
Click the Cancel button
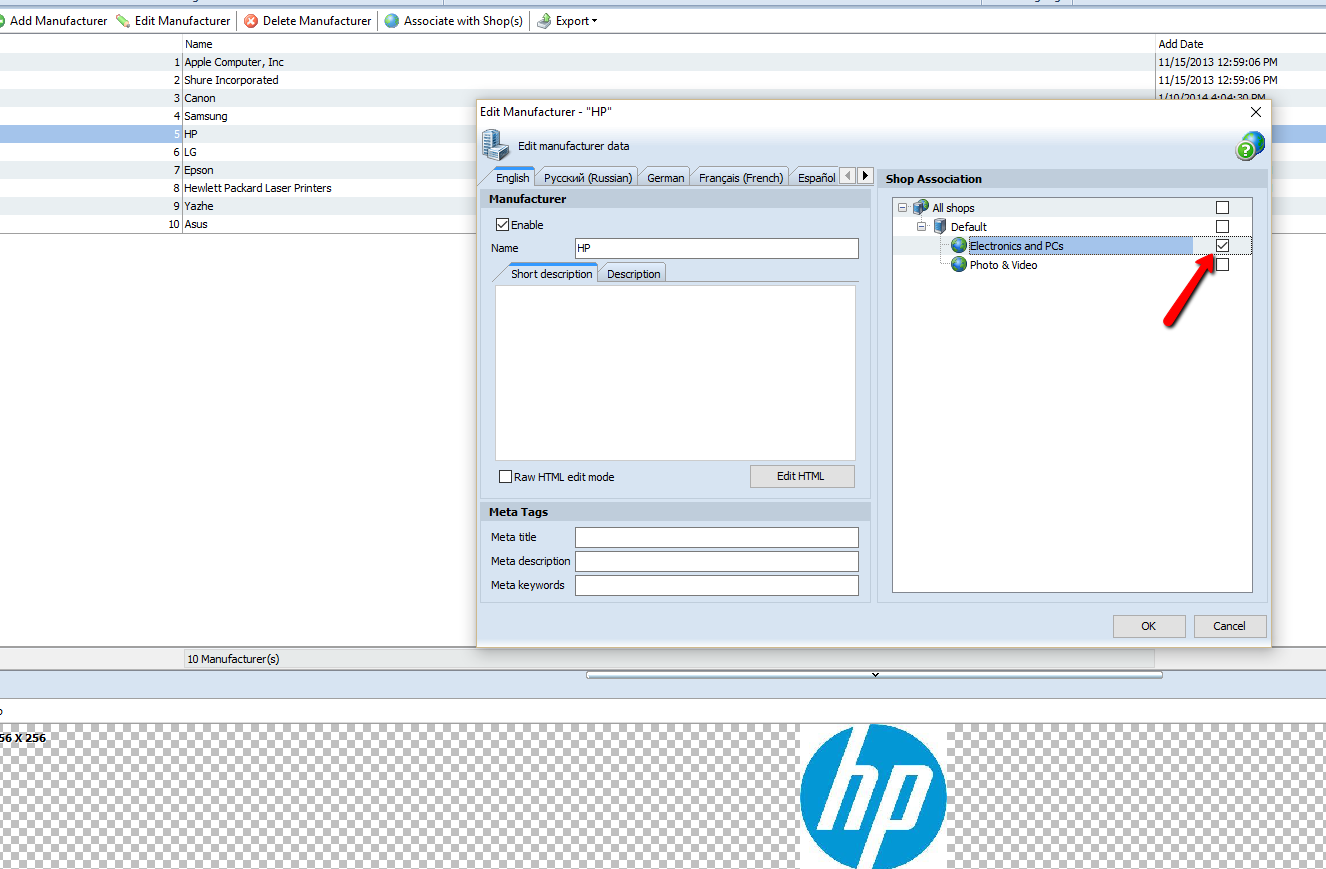coord(1229,626)
